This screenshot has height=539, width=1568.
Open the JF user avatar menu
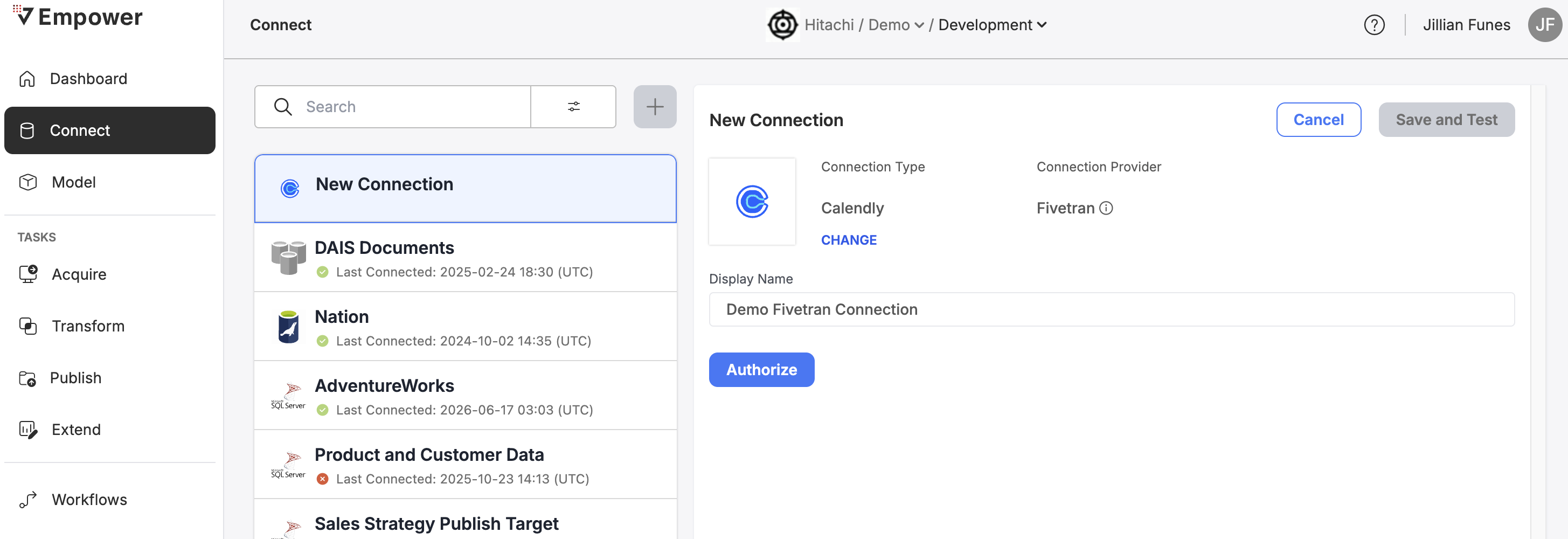click(1545, 25)
